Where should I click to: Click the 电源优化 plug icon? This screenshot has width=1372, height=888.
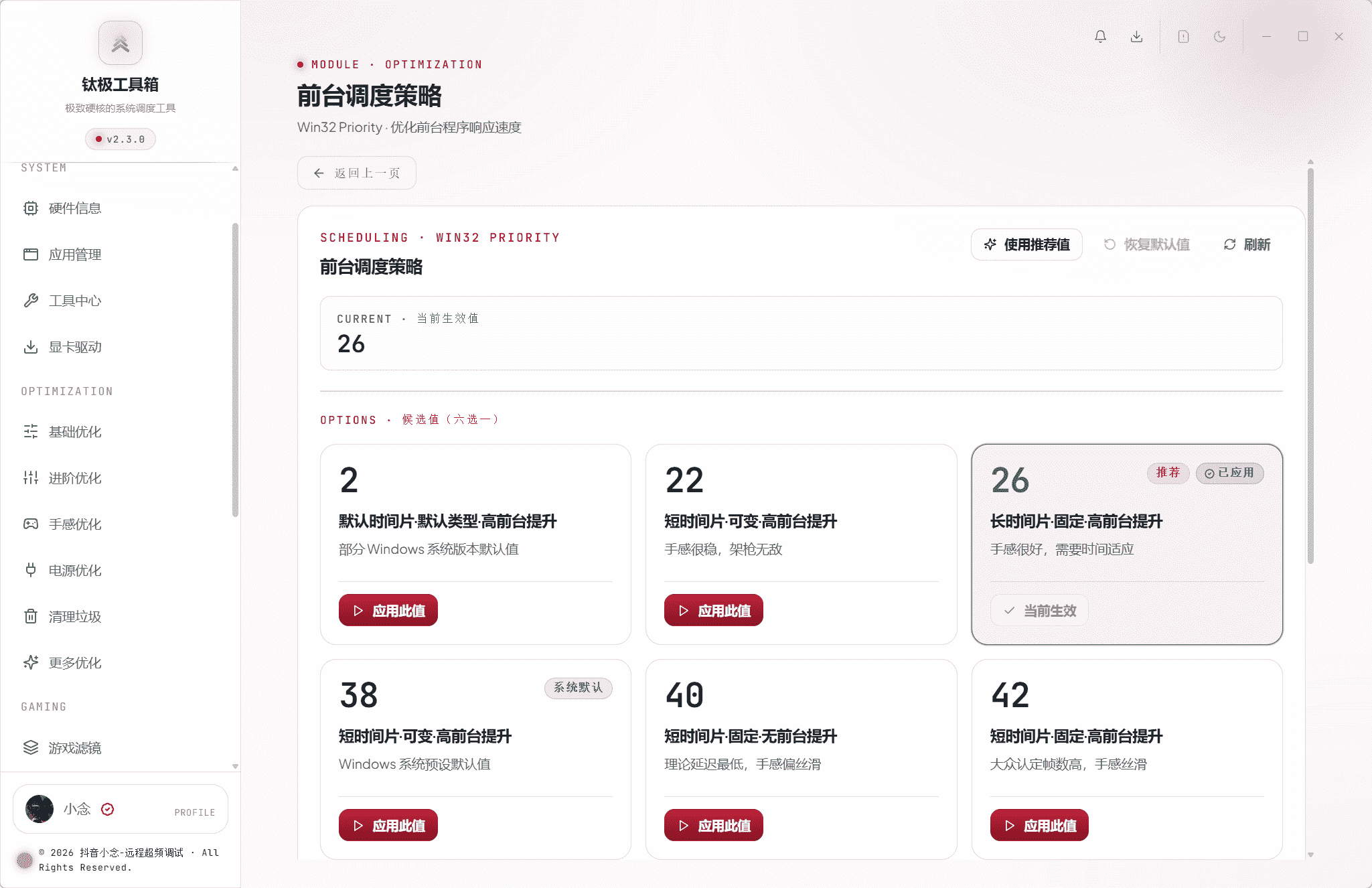[31, 571]
